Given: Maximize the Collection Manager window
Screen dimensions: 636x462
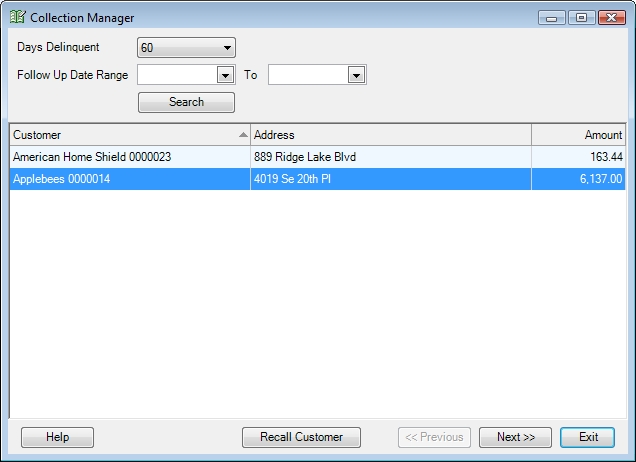Looking at the screenshot, I should (579, 18).
